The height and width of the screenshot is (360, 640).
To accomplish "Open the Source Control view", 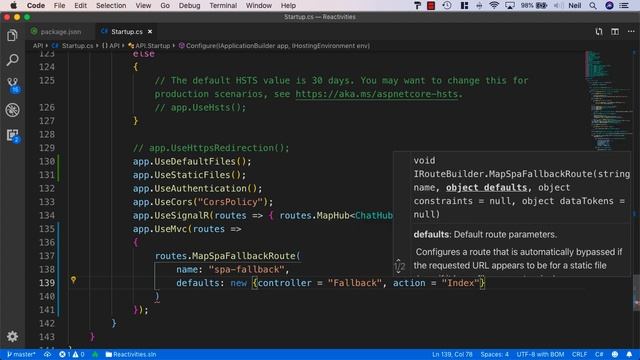I will (13, 85).
